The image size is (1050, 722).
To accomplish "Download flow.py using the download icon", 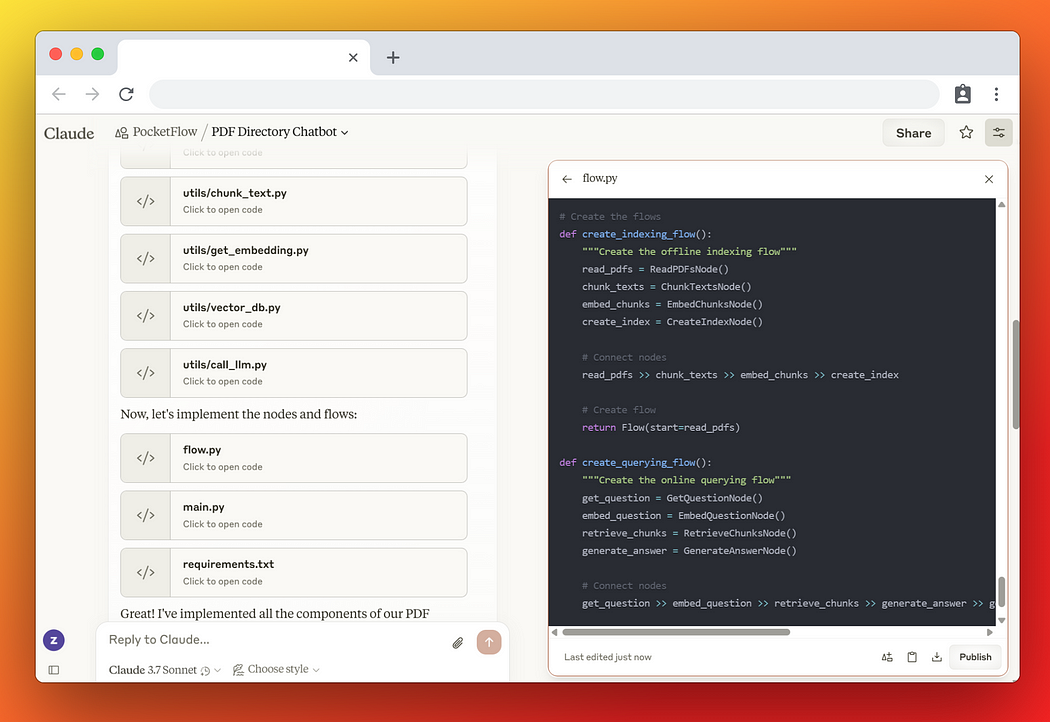I will (x=936, y=657).
